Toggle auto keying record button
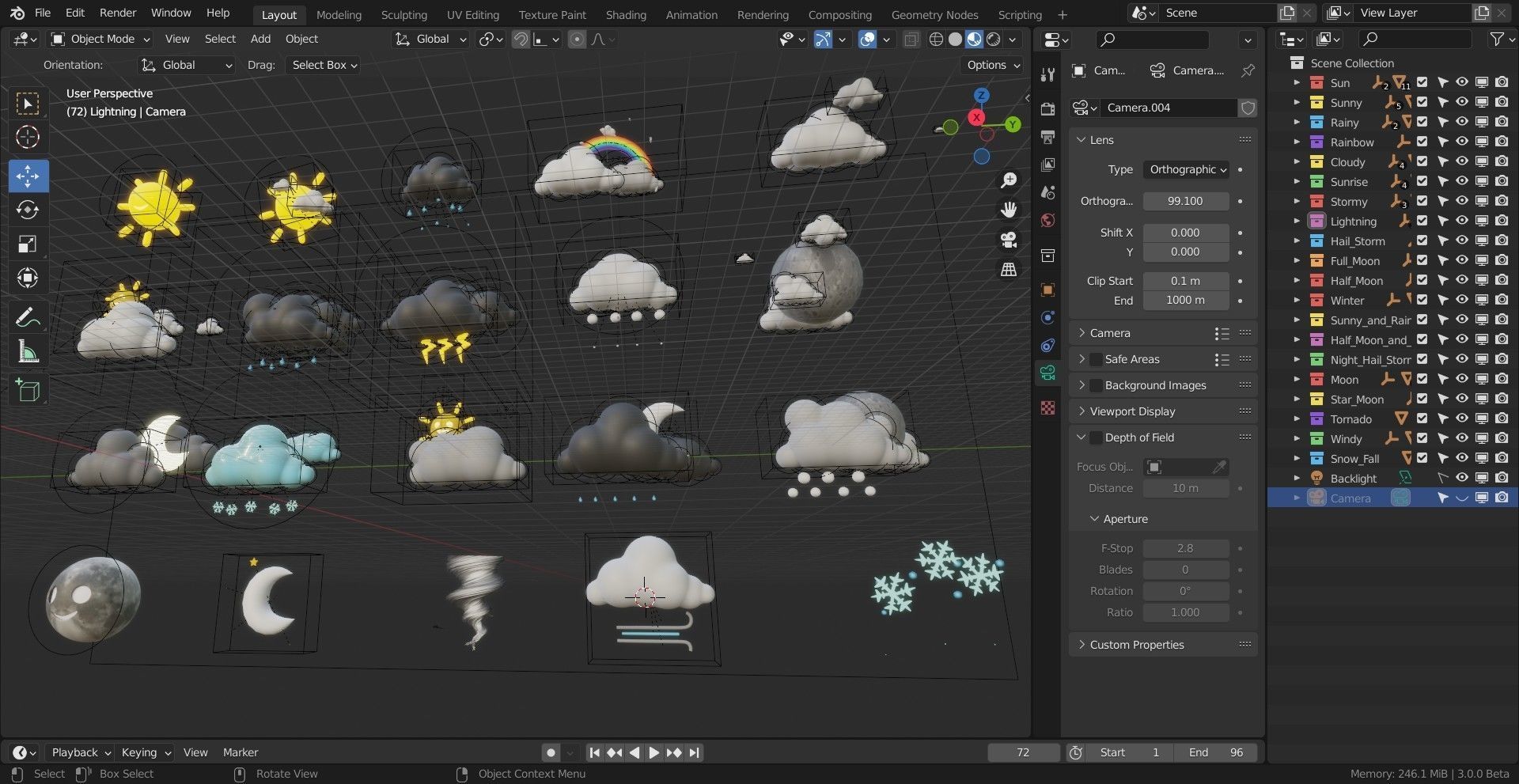 551,752
